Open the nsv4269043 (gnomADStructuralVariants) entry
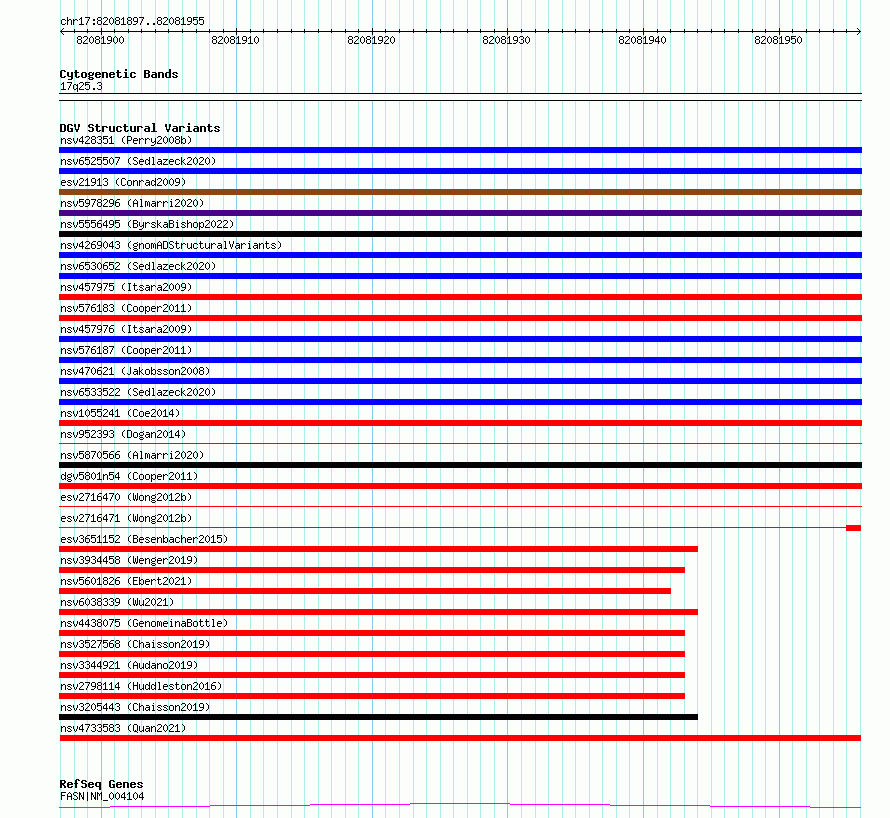 tap(171, 245)
